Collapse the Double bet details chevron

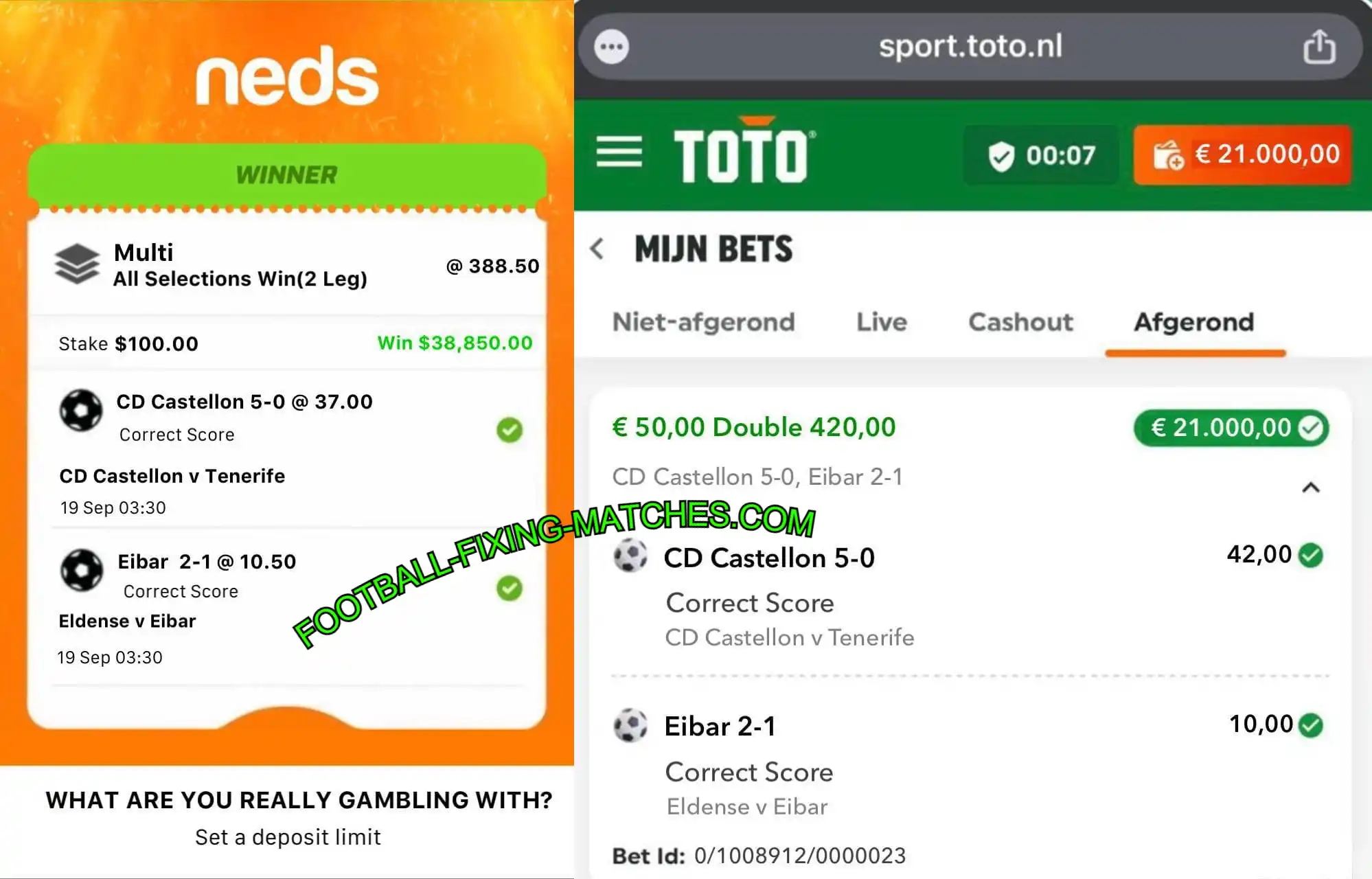click(1311, 488)
